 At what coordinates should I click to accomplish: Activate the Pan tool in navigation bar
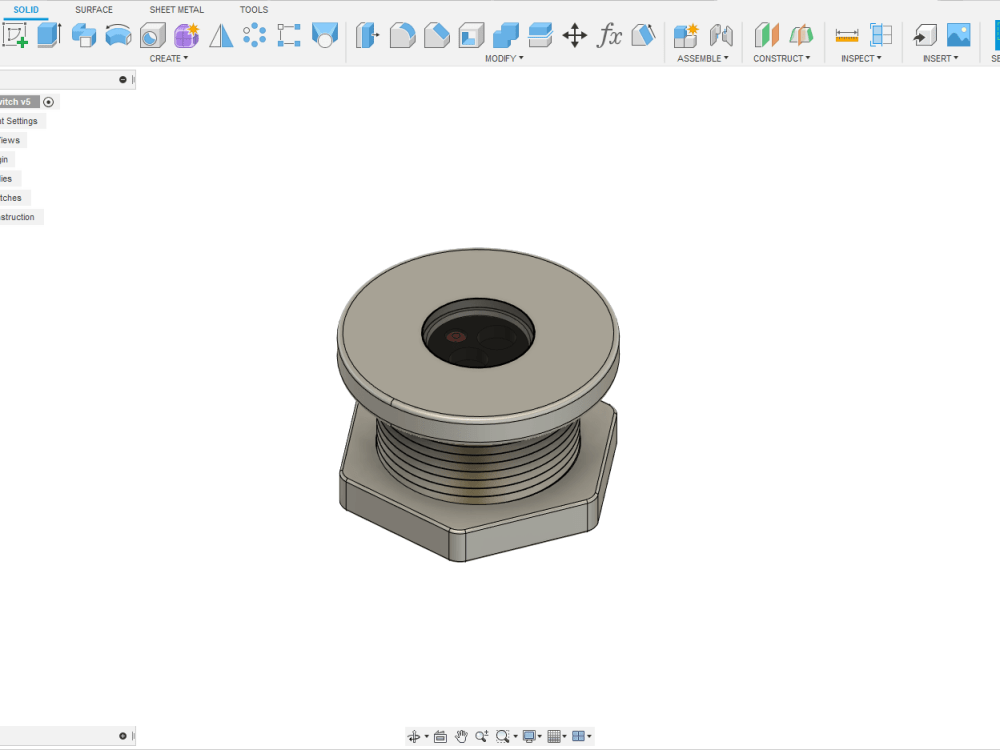point(461,736)
